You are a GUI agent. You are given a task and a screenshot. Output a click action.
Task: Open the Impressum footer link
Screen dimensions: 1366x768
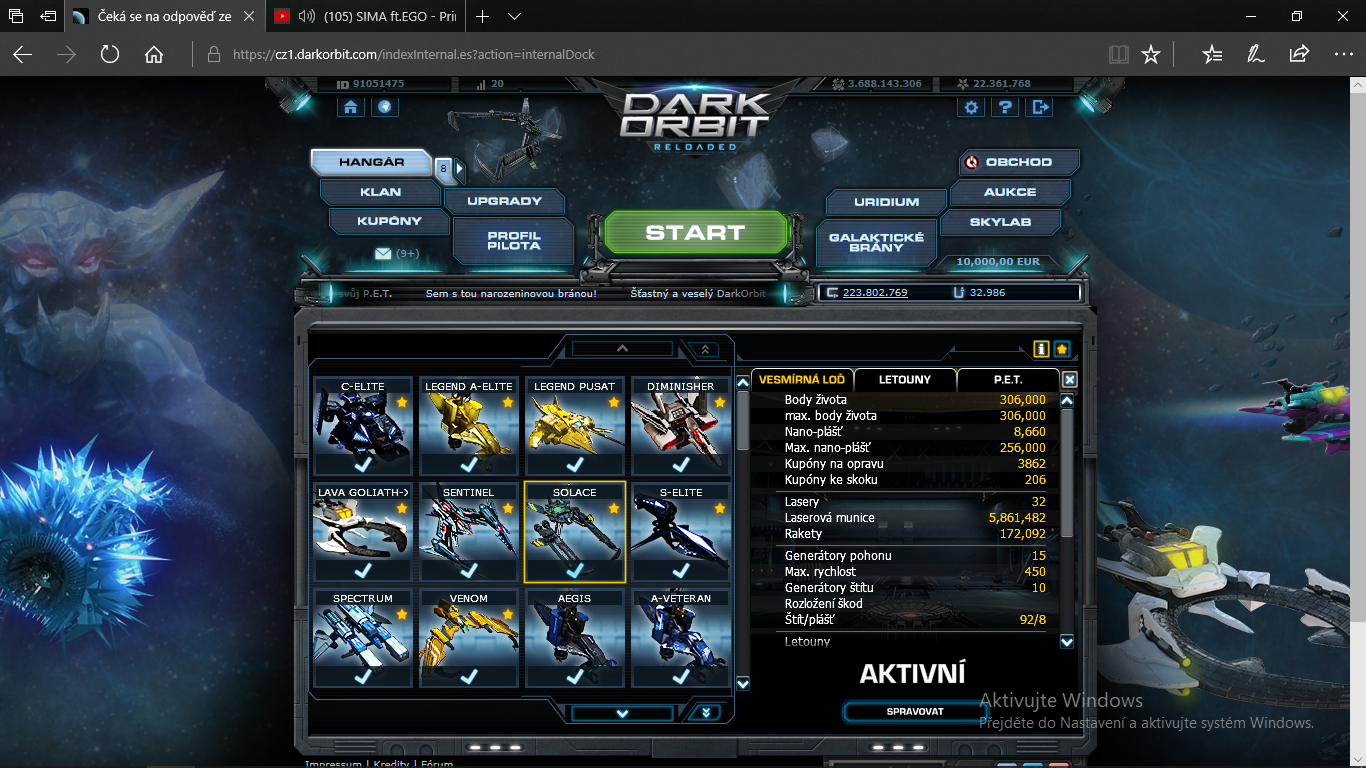tap(333, 764)
